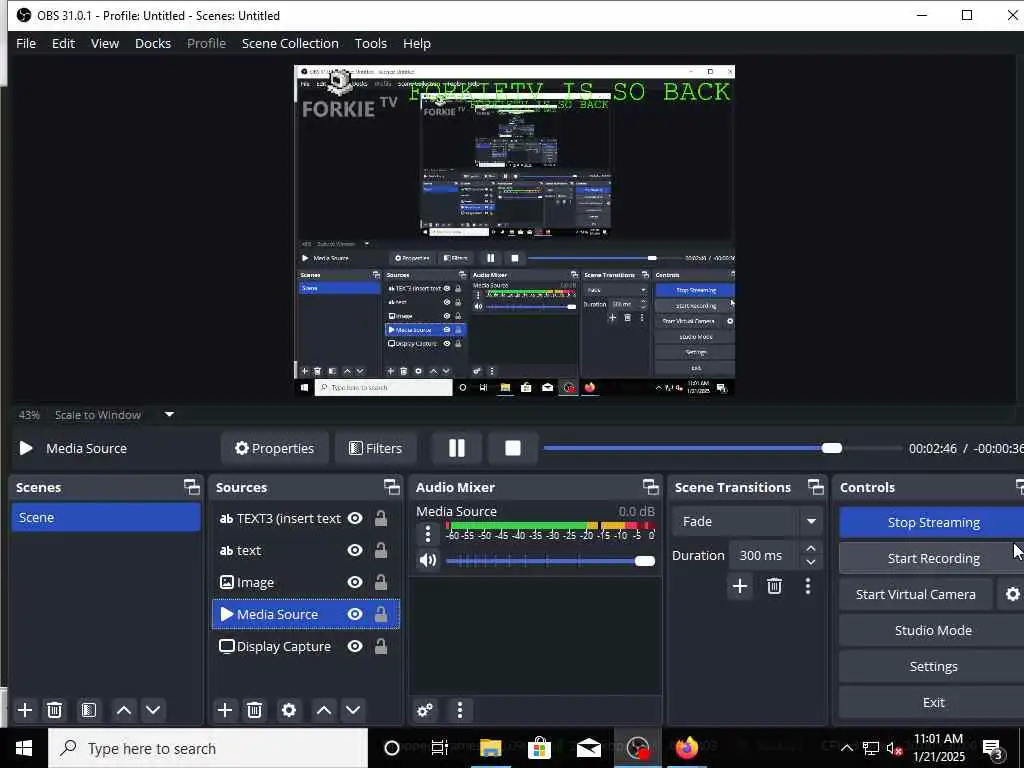Open the Edit menu

coord(63,43)
